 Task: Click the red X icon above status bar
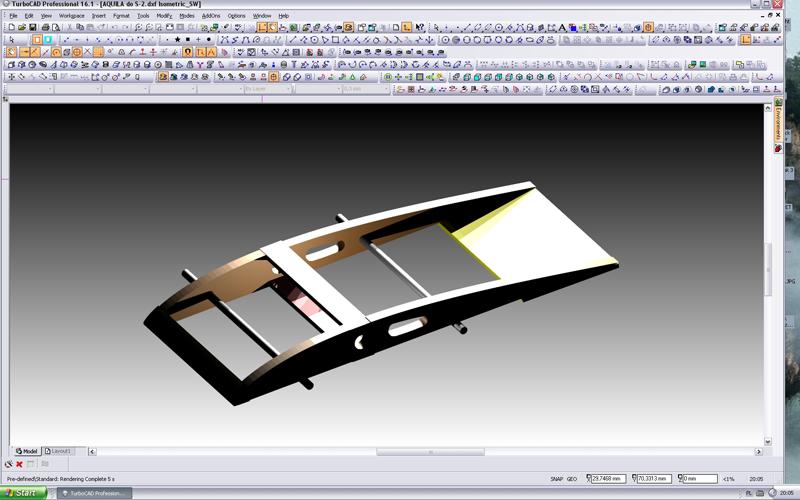point(19,464)
